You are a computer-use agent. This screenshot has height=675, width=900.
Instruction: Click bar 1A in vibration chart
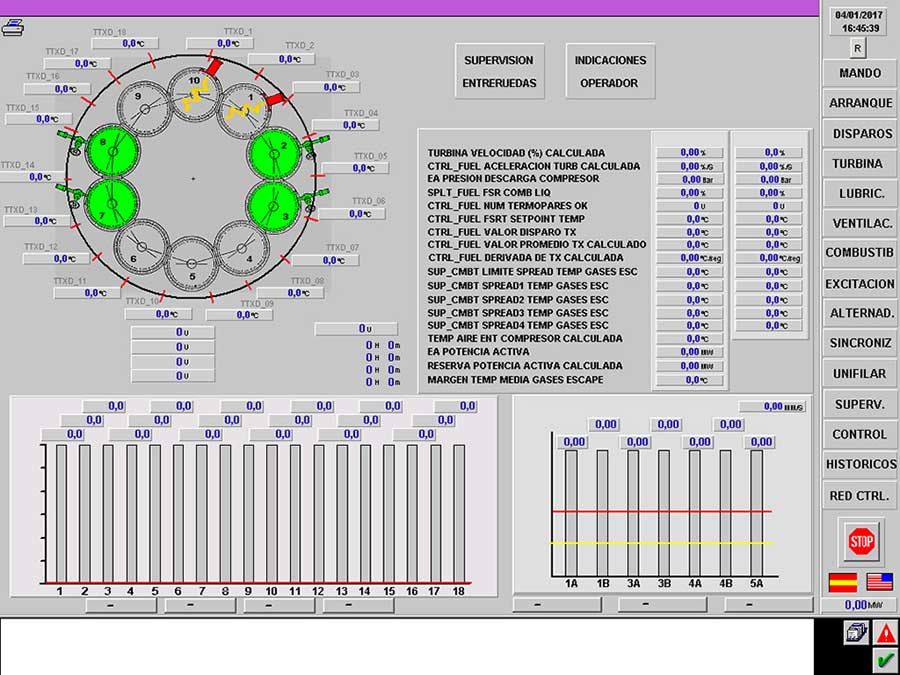point(571,513)
